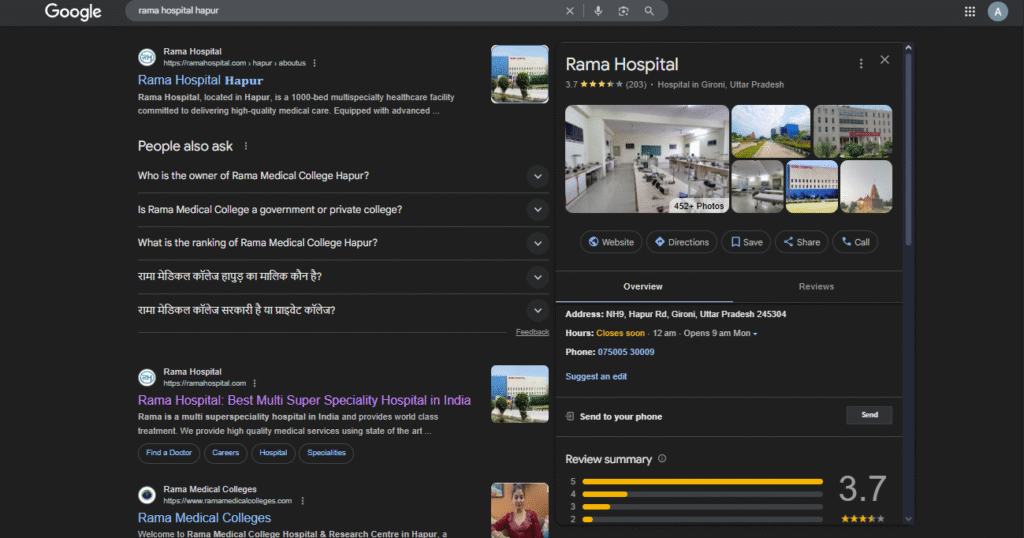
Task: Select the Overview tab
Action: 642,287
